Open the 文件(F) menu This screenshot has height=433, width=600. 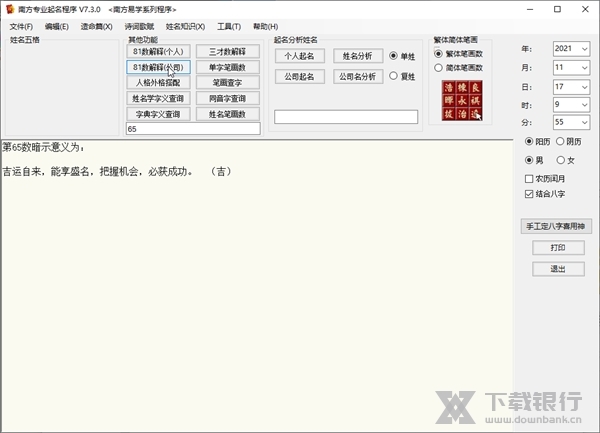click(21, 26)
